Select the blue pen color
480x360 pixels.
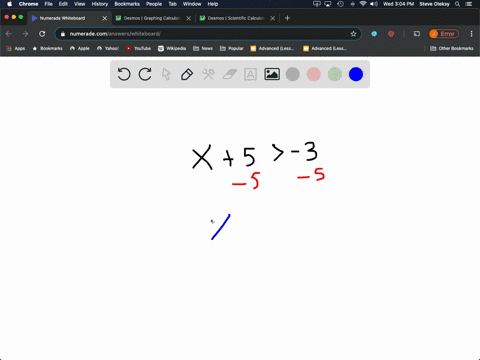tap(356, 74)
